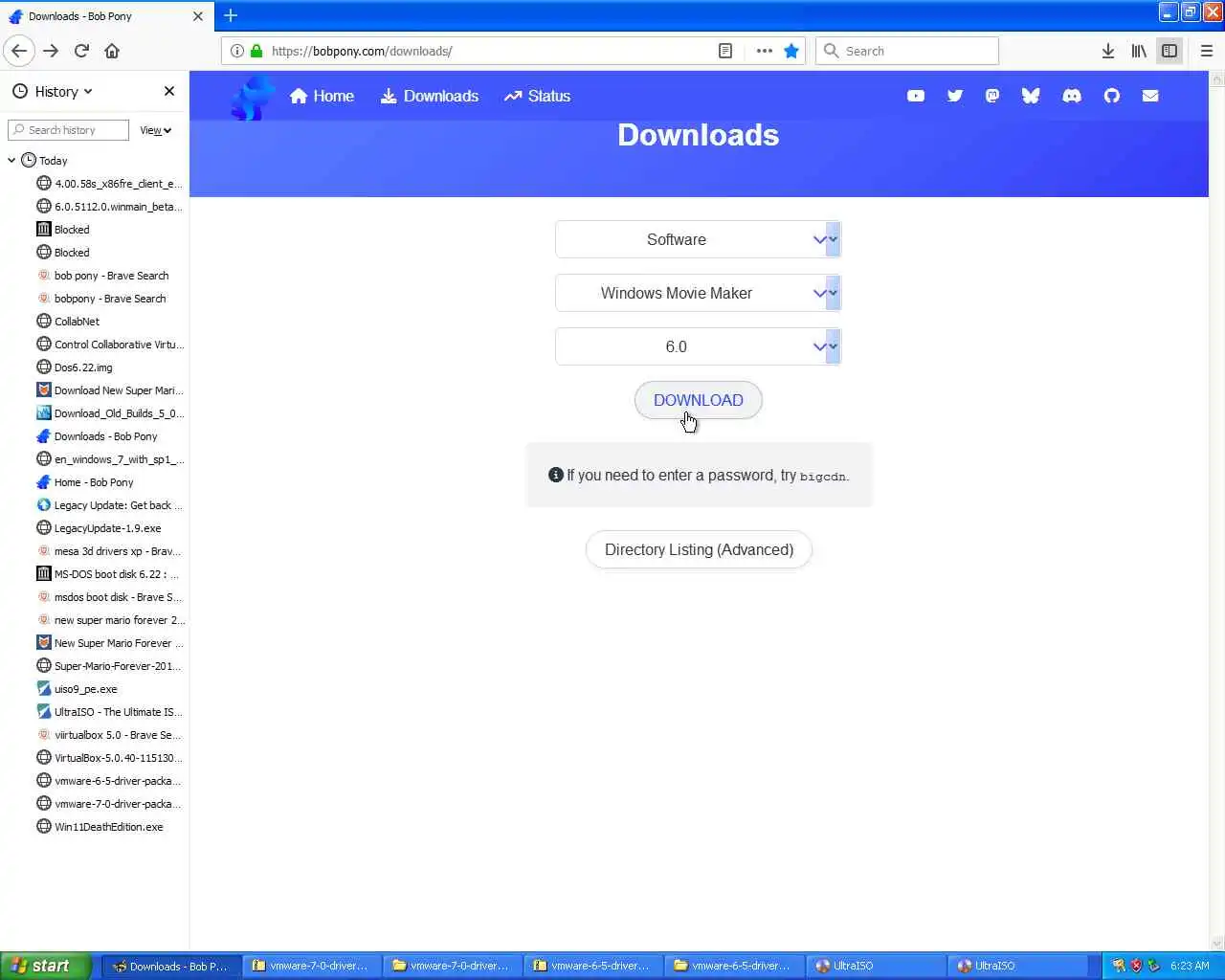This screenshot has width=1225, height=980.
Task: Open history entry 4.00.58s_x86fre_client
Action: coord(109,184)
